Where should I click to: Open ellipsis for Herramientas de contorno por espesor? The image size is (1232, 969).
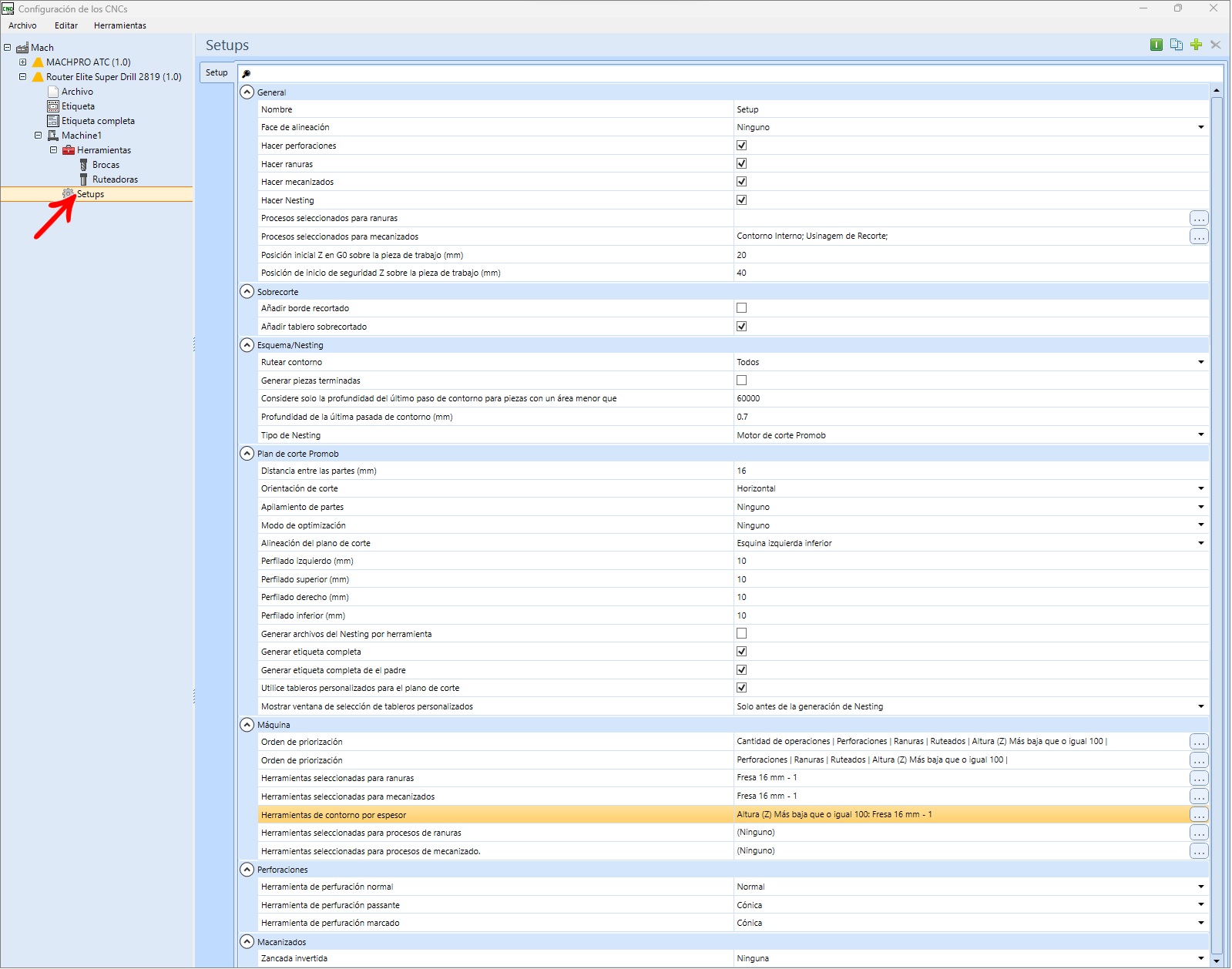point(1199,815)
